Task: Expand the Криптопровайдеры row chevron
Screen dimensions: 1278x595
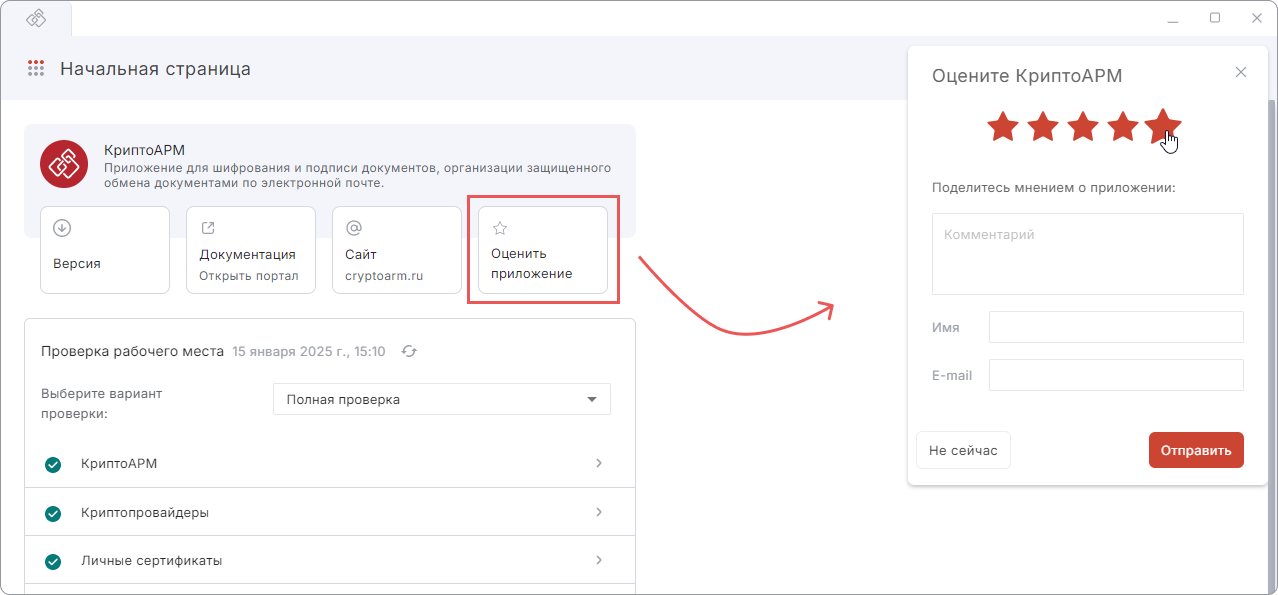Action: [x=599, y=511]
